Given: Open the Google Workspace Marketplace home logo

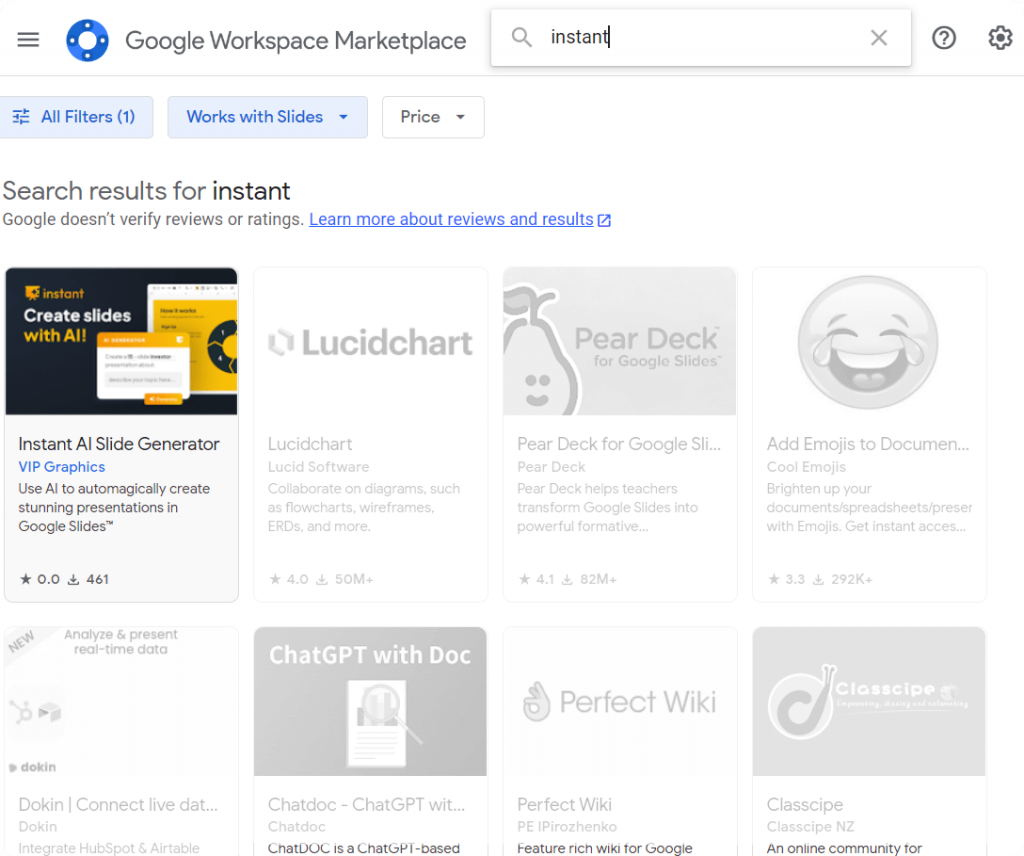Looking at the screenshot, I should pyautogui.click(x=88, y=40).
